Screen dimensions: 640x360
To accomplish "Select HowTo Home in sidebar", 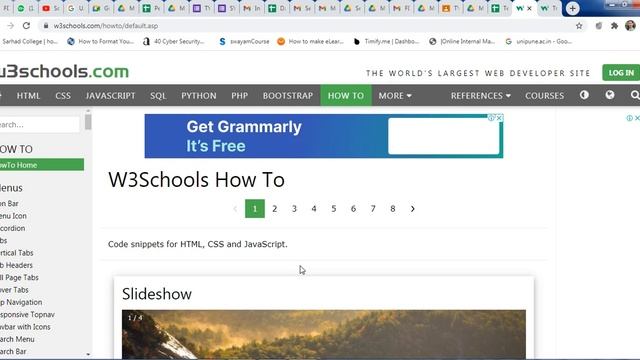I will click(x=42, y=165).
